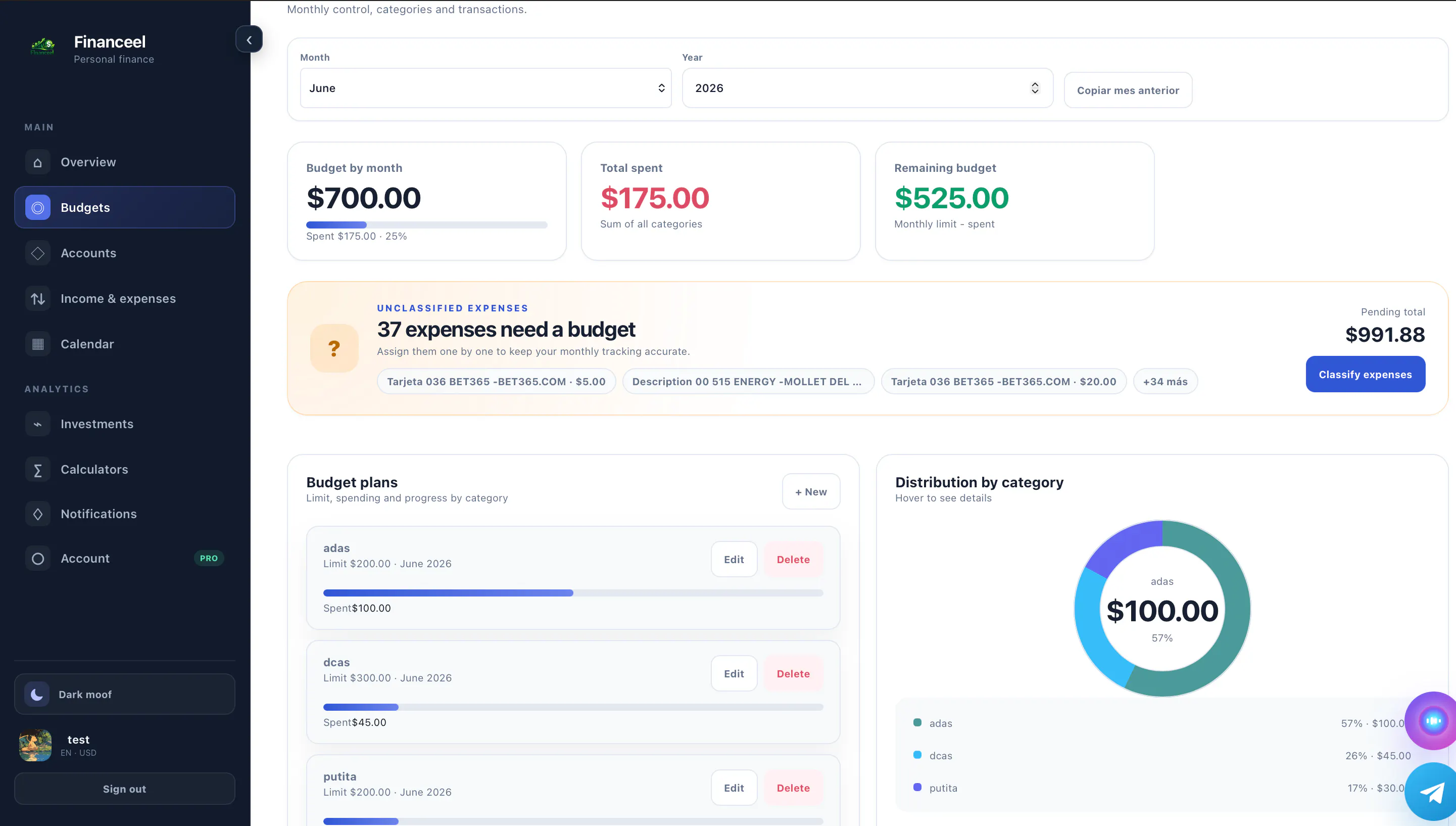Viewport: 1456px width, 826px height.
Task: Click the question mark unclassified icon
Action: pos(334,348)
